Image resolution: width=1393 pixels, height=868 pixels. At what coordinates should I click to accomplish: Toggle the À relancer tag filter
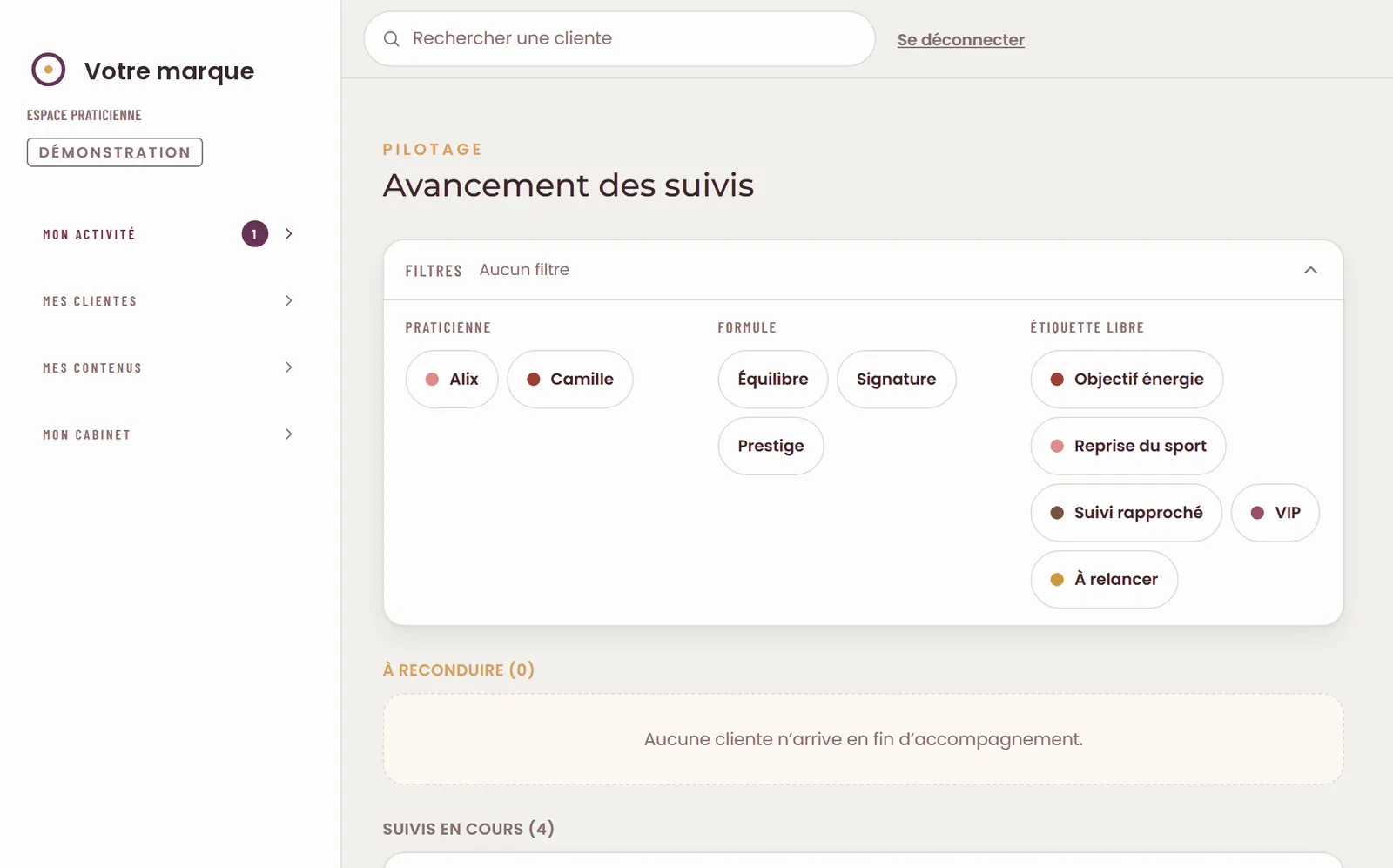[x=1105, y=580]
